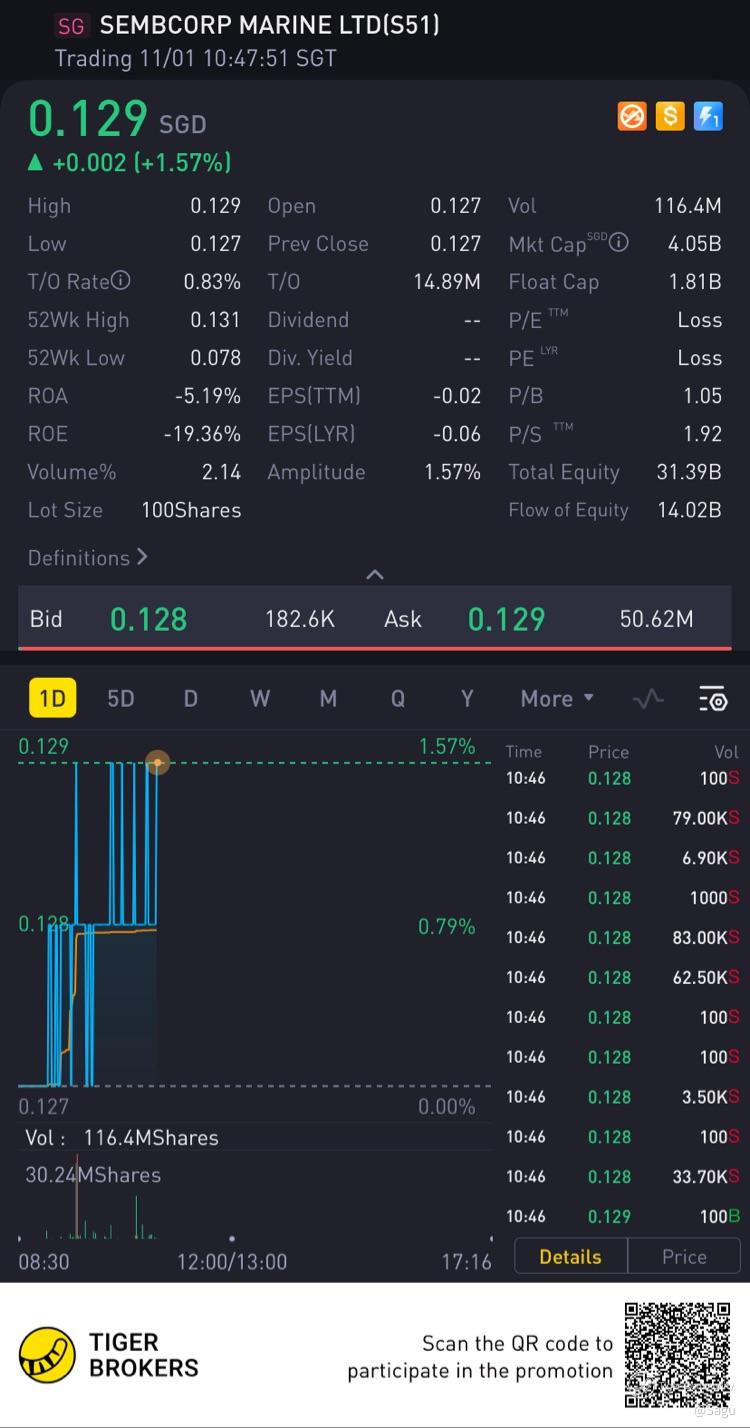Image resolution: width=750 pixels, height=1428 pixels.
Task: Tap the 0.129 trade with 100B volume
Action: click(622, 1217)
